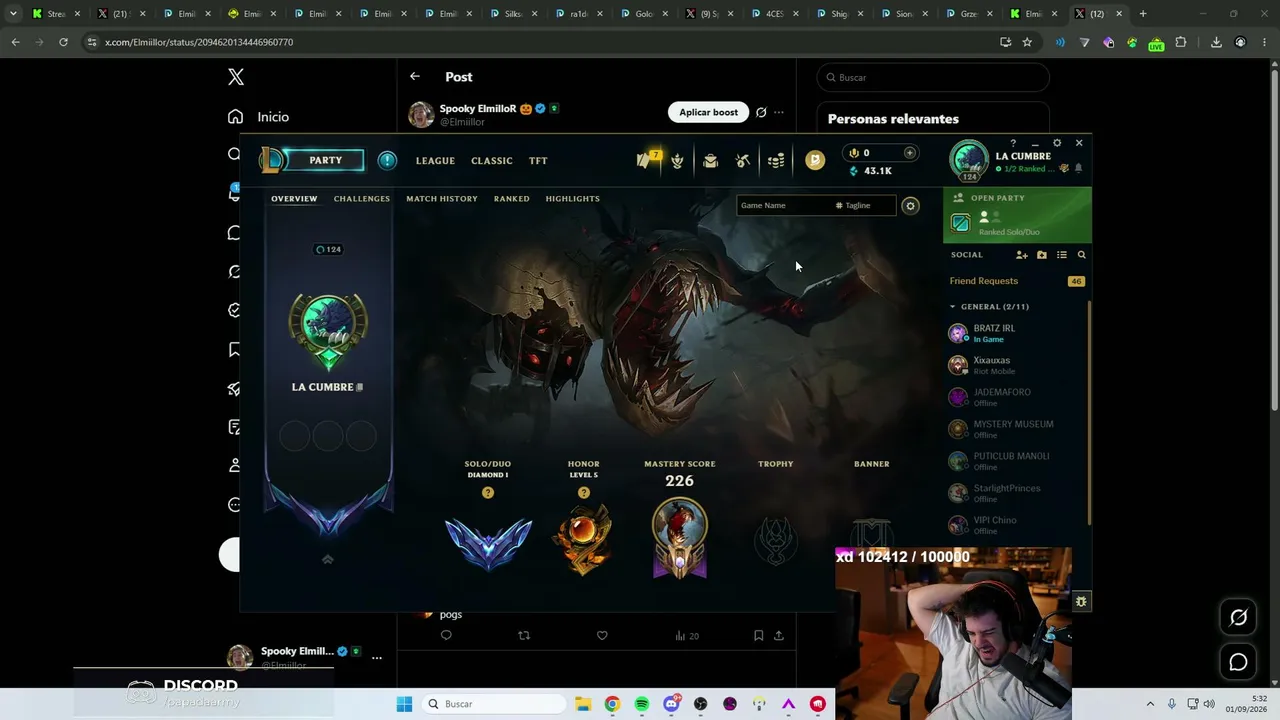Click the blue alert exclamation icon
This screenshot has height=720, width=1280.
click(387, 160)
